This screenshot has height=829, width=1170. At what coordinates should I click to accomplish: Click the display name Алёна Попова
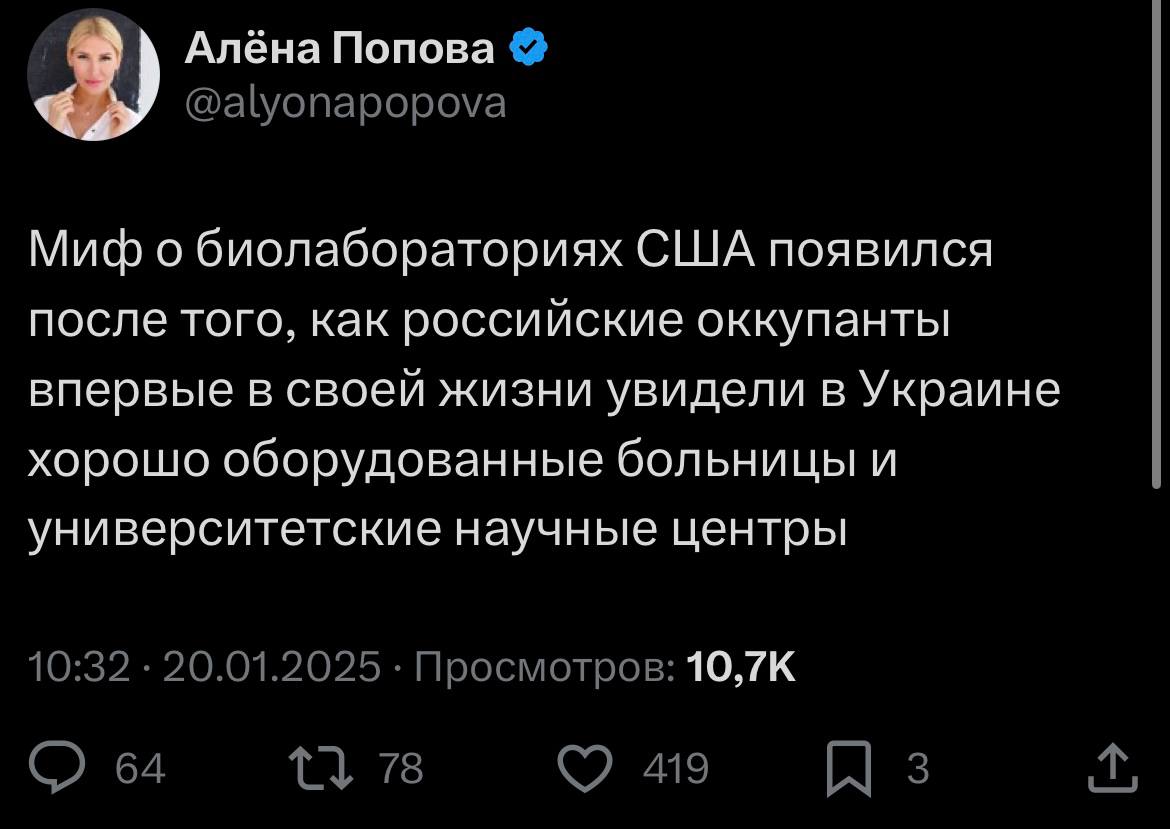click(x=339, y=47)
